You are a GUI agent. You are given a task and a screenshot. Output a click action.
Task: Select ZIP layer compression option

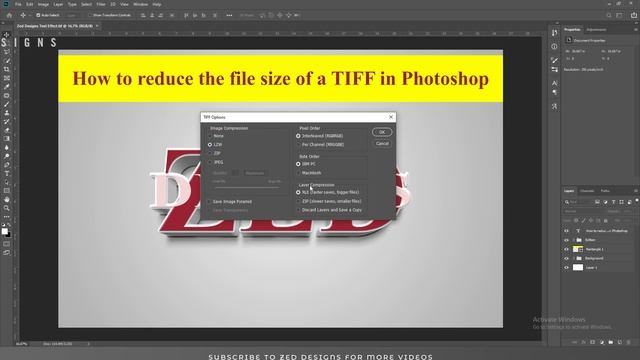329,201
